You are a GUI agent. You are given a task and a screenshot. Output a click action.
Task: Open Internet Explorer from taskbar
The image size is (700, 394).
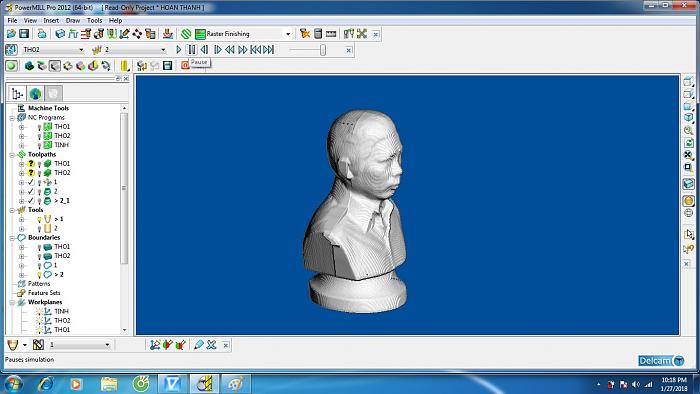(46, 384)
